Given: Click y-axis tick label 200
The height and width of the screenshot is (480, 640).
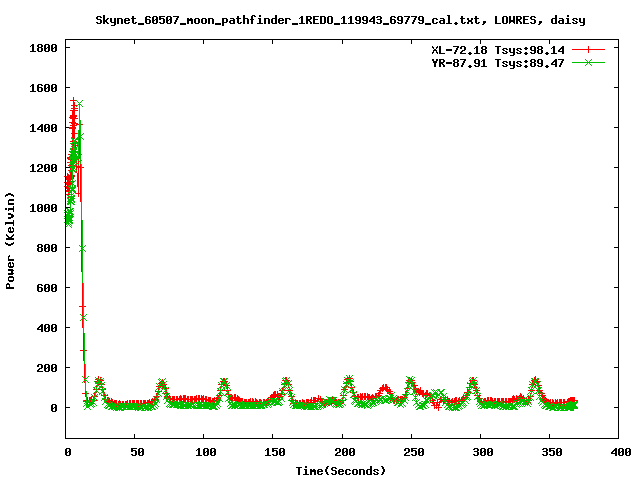Looking at the screenshot, I should tap(47, 368).
